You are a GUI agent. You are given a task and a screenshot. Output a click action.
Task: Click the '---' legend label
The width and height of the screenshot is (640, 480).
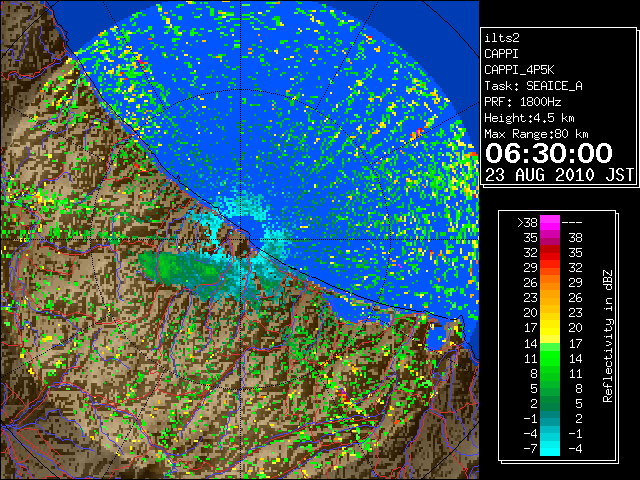click(x=572, y=222)
